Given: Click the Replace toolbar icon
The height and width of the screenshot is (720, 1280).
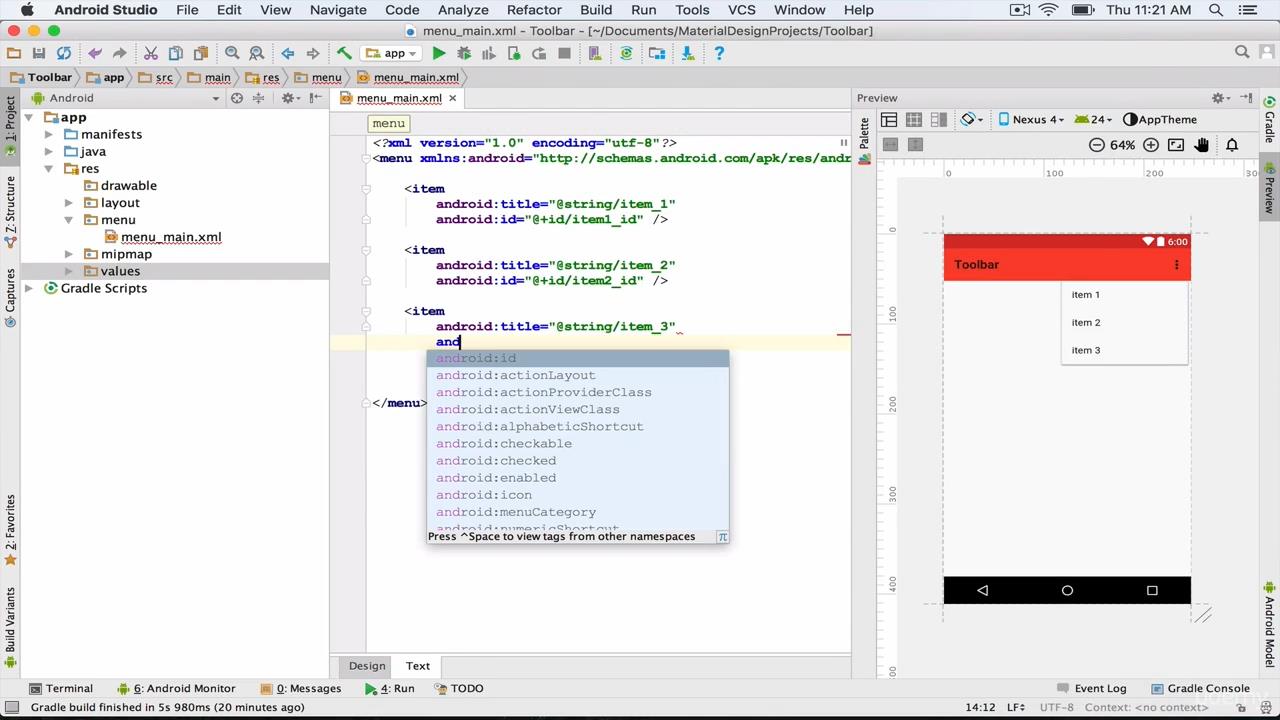Looking at the screenshot, I should 257,53.
